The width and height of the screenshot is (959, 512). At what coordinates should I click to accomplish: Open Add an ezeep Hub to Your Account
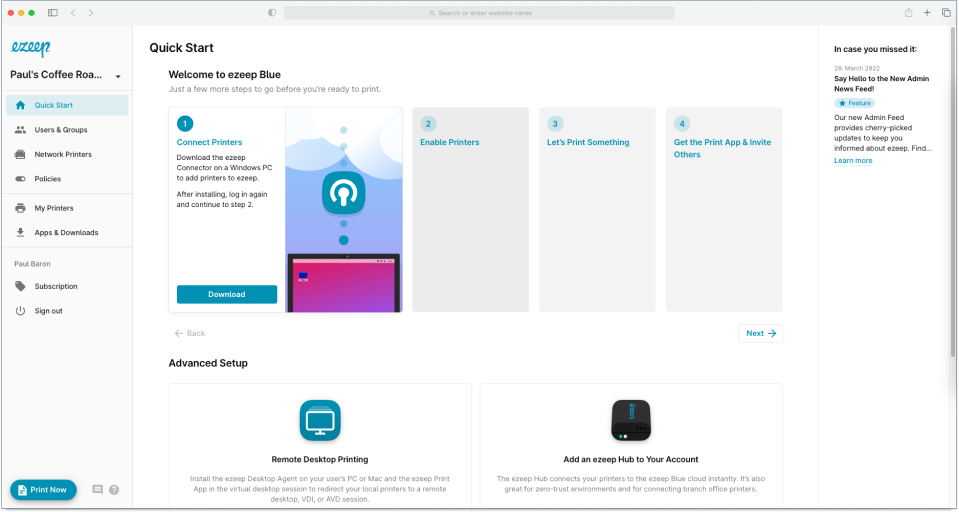[631, 459]
